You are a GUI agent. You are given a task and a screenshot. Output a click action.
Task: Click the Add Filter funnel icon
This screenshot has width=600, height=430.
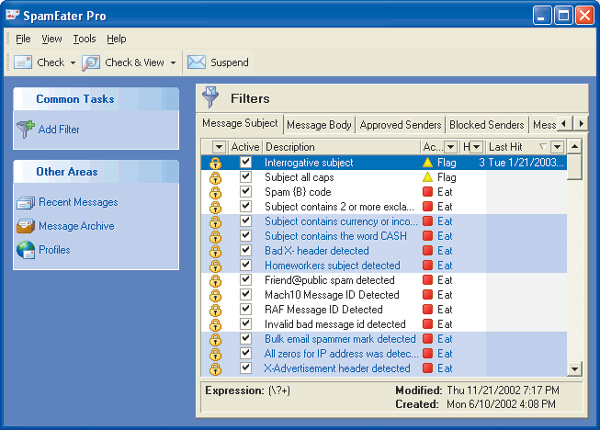point(26,129)
